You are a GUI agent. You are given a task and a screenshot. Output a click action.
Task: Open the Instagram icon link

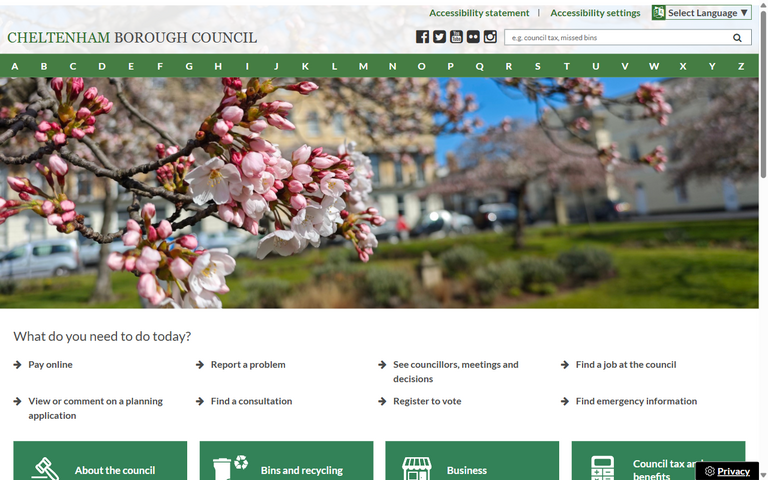[490, 37]
